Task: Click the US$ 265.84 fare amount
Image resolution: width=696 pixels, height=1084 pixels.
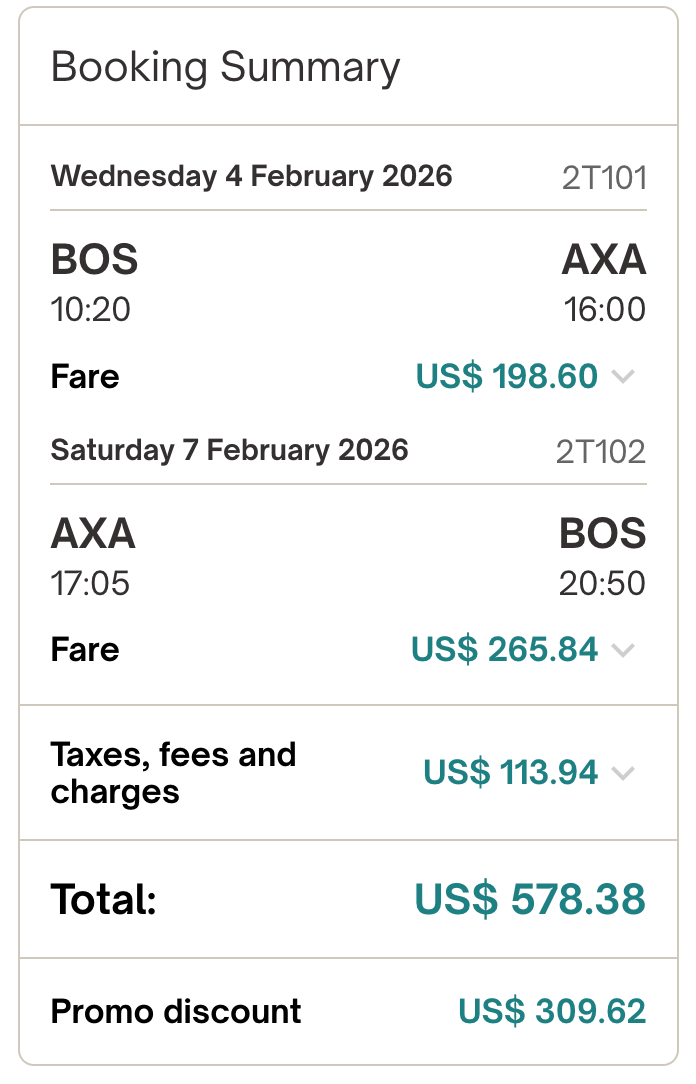Action: tap(505, 650)
